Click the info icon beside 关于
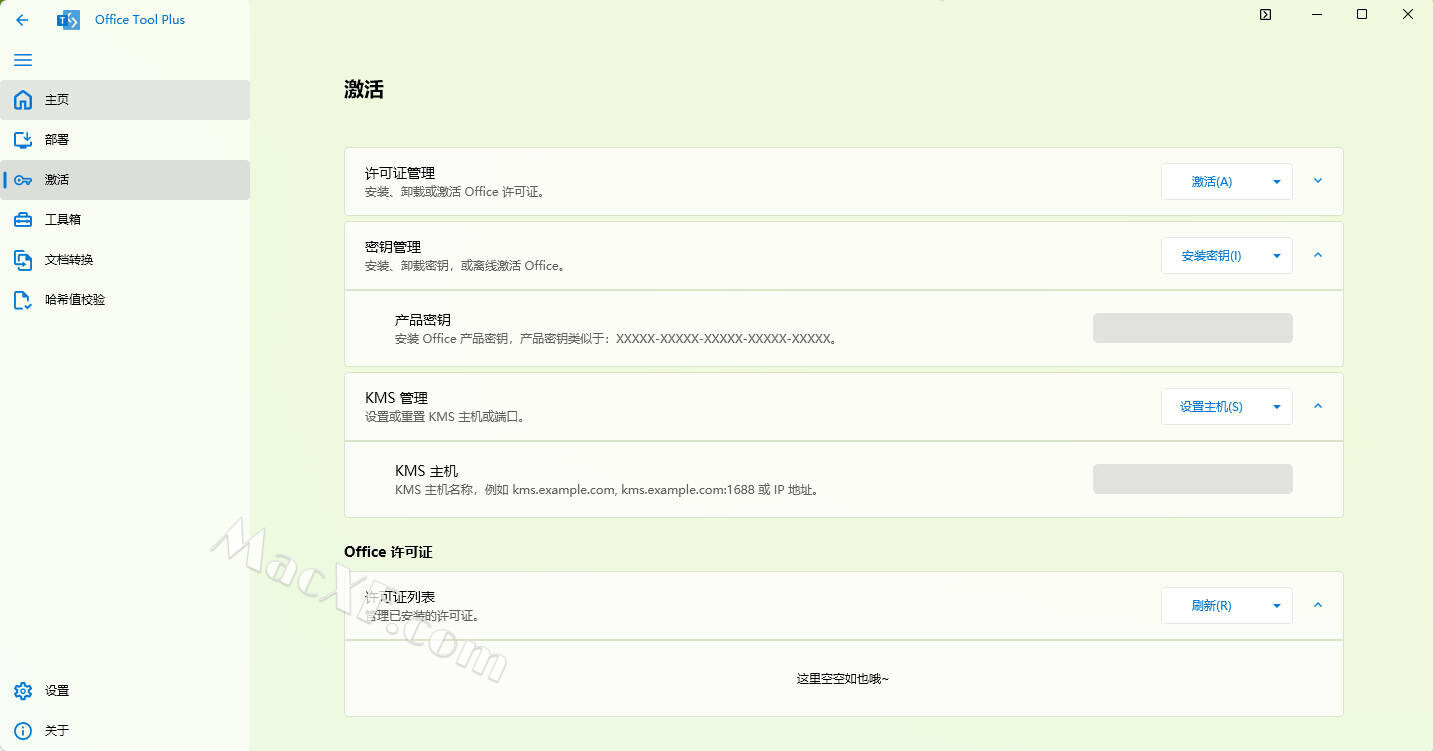This screenshot has height=751, width=1433. pos(23,731)
